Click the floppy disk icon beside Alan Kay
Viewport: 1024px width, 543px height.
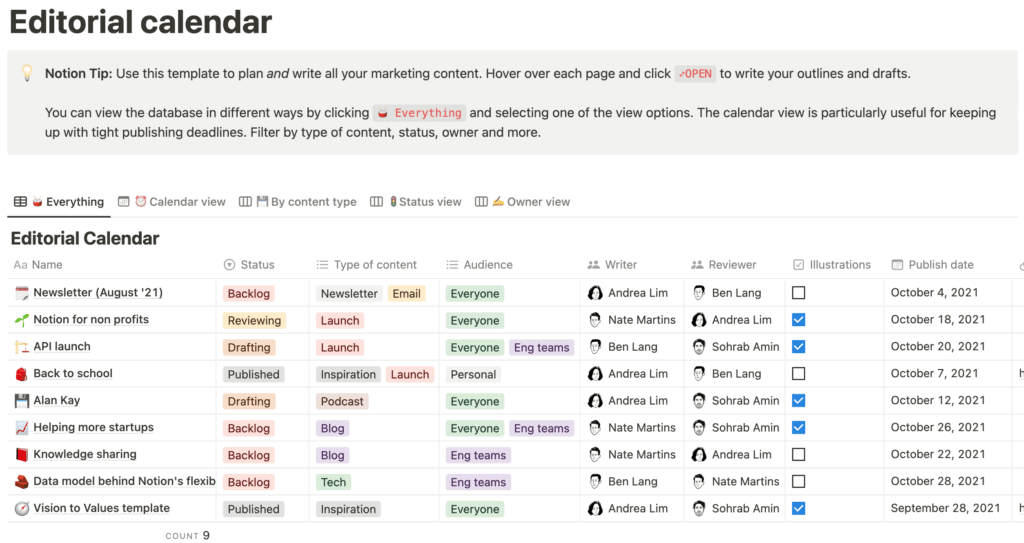pyautogui.click(x=22, y=401)
